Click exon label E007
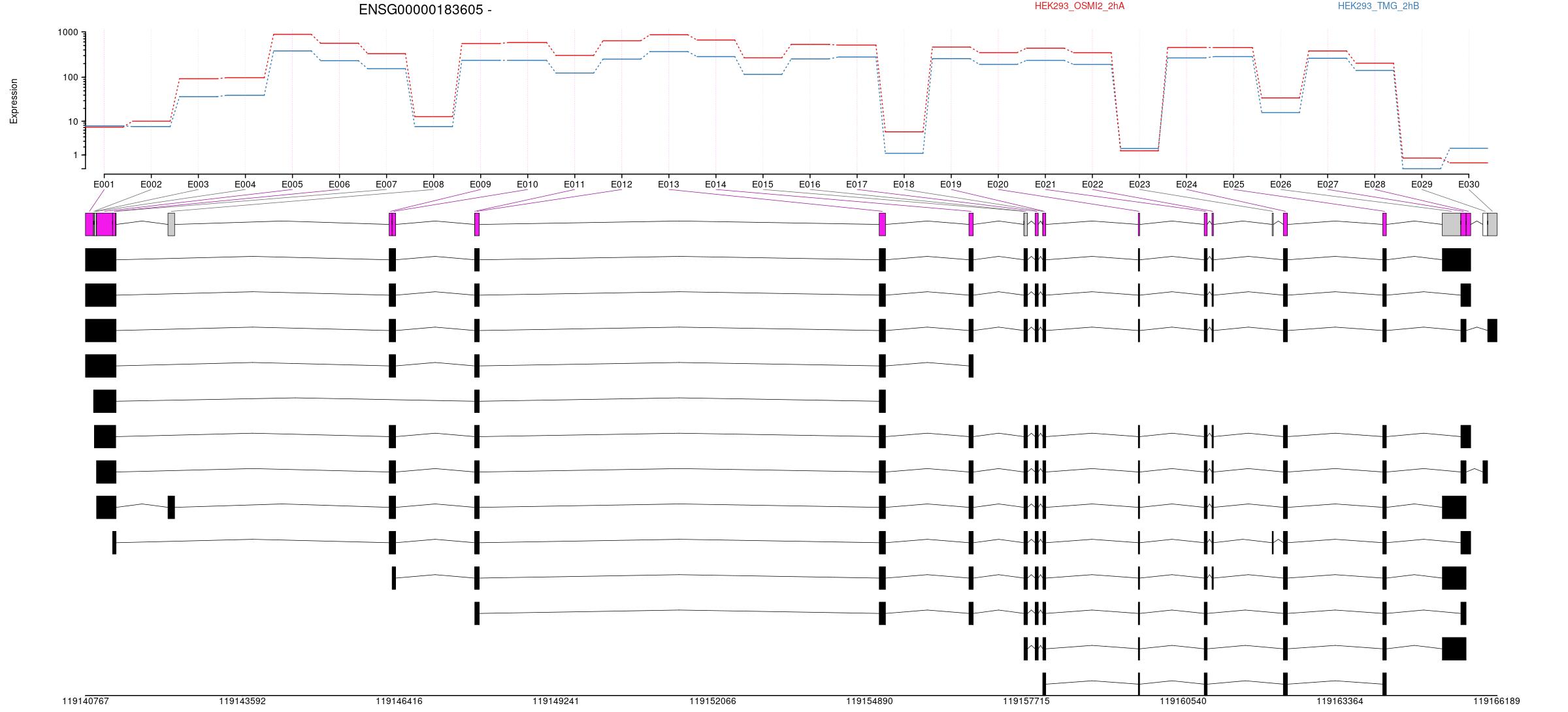1568x712 pixels. click(386, 184)
